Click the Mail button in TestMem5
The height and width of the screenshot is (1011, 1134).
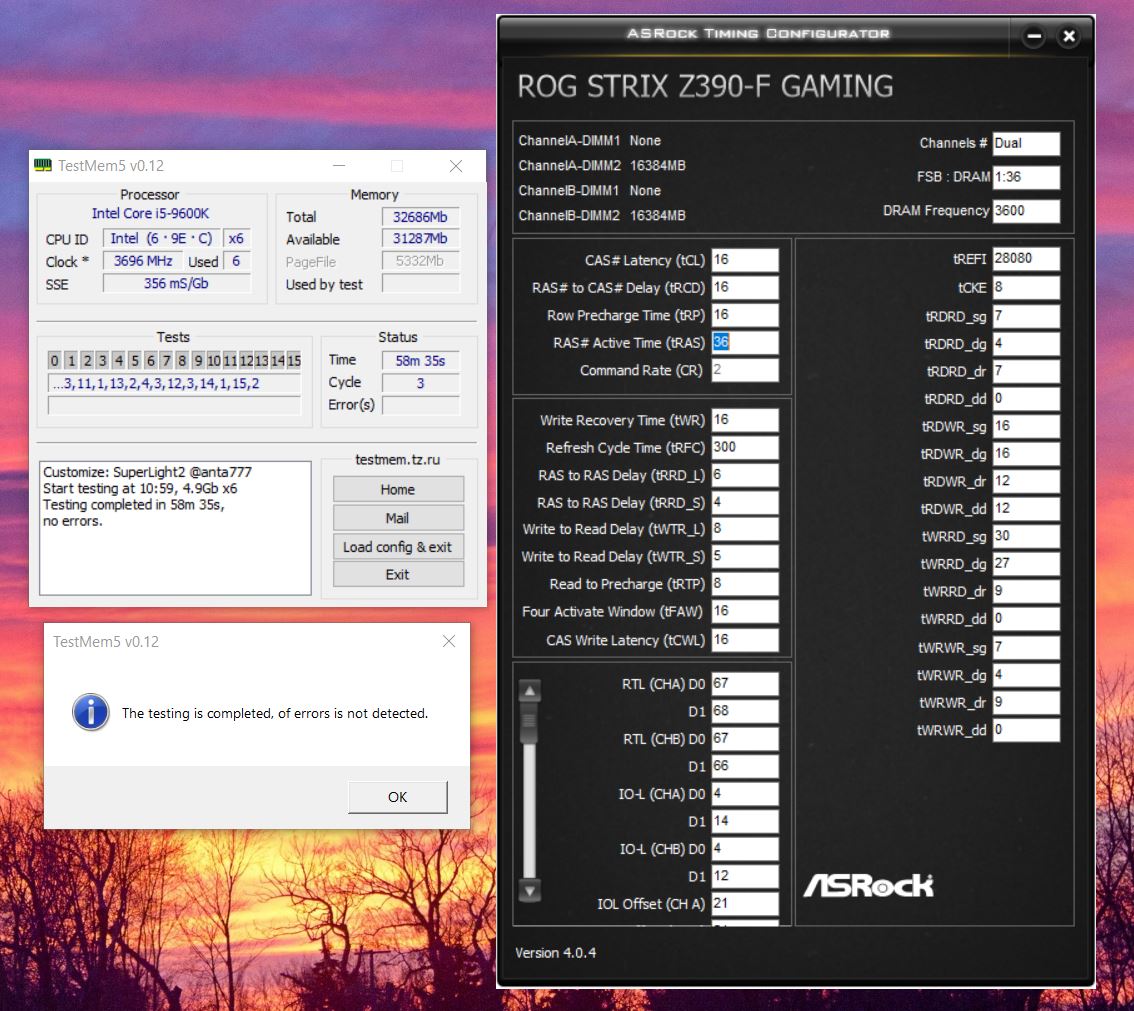[398, 518]
